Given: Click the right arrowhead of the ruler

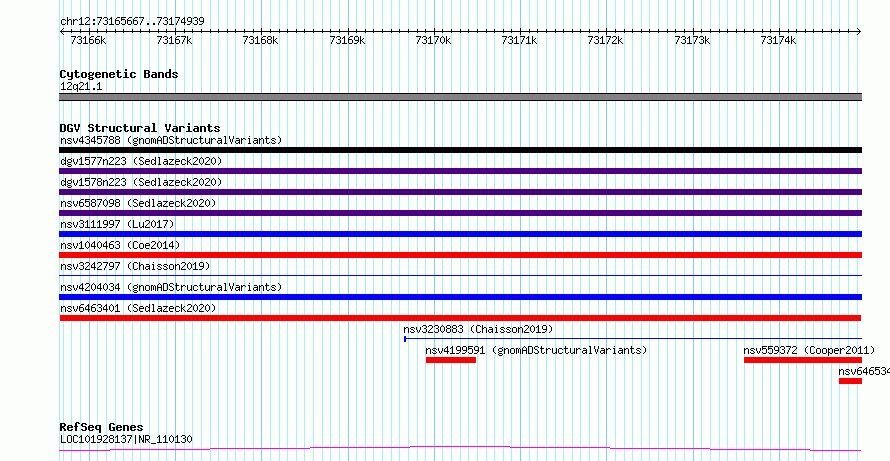Looking at the screenshot, I should tap(859, 31).
